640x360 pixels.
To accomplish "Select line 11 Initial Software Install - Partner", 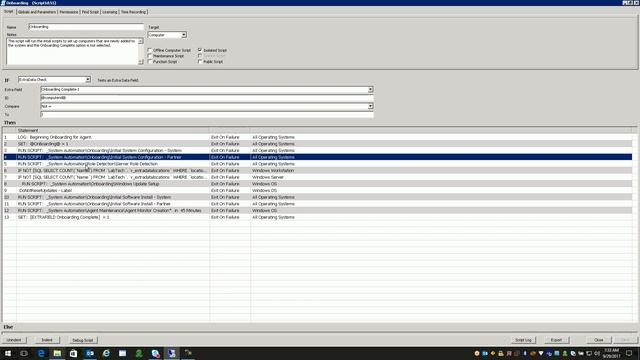I will click(x=317, y=204).
